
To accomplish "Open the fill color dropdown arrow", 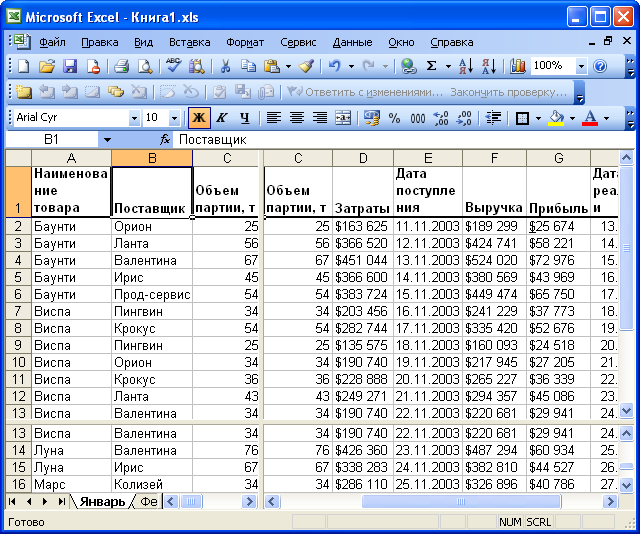I will coord(572,118).
